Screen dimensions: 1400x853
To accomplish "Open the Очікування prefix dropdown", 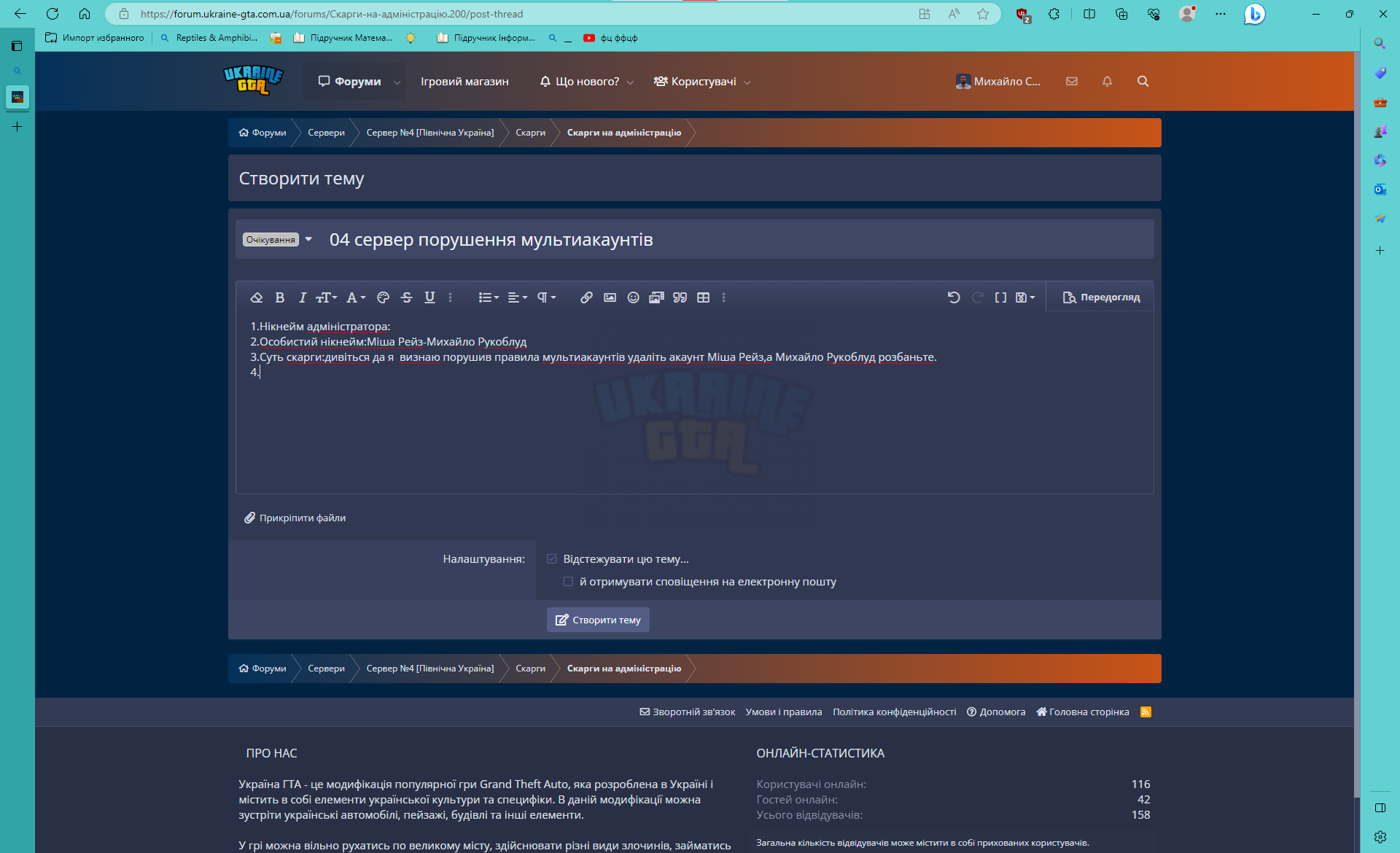I will (x=277, y=239).
